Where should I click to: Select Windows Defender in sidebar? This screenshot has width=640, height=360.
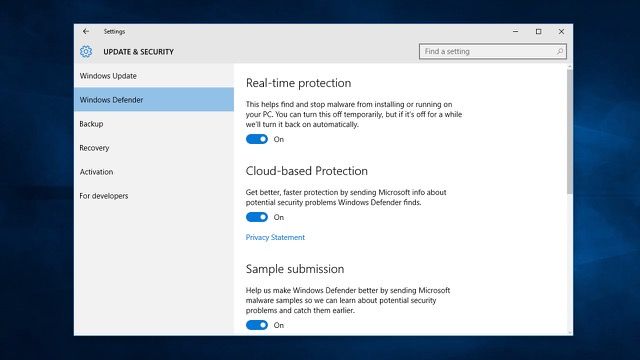[x=154, y=100]
